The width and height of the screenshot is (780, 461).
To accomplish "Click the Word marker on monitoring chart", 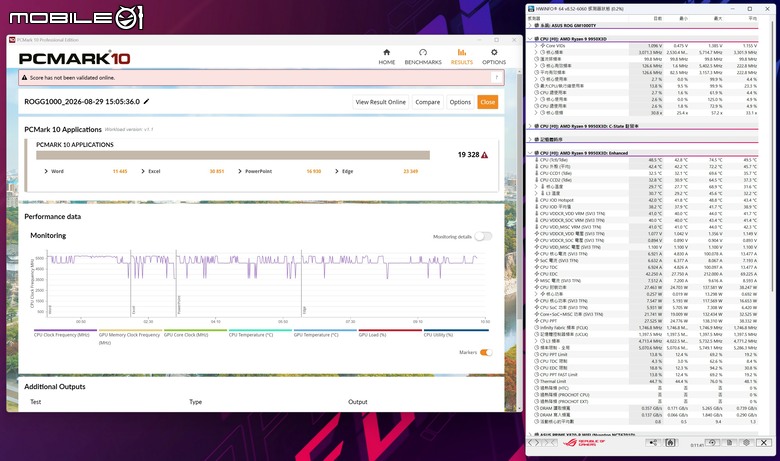I will 50,310.
